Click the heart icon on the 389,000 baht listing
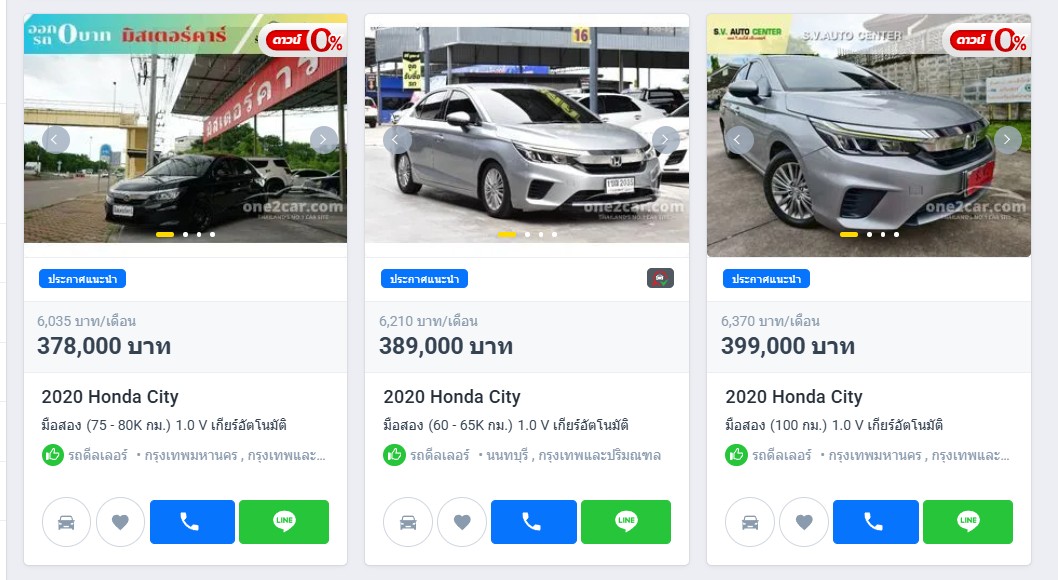This screenshot has height=580, width=1058. [x=462, y=521]
